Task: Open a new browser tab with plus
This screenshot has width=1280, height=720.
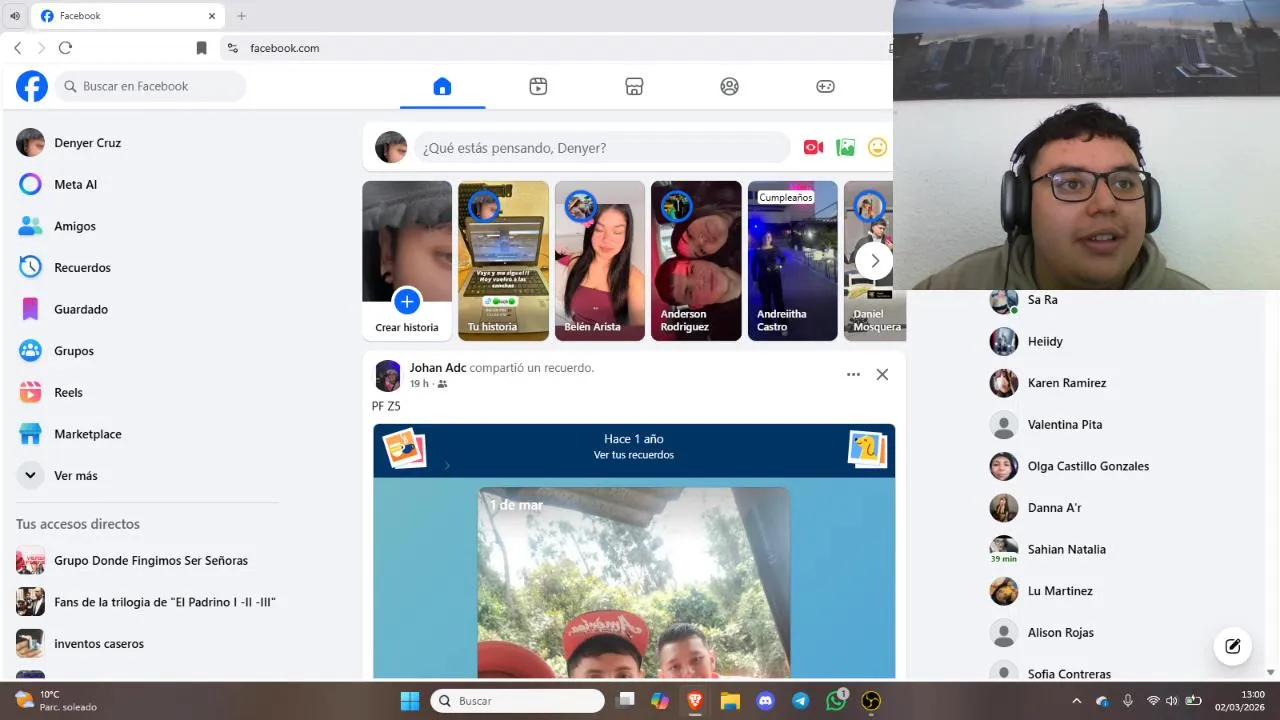Action: 241,16
